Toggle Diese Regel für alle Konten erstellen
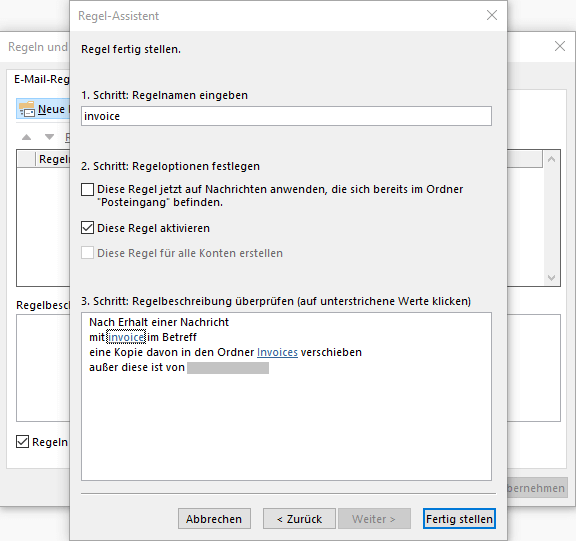The height and width of the screenshot is (541, 576). (87, 253)
